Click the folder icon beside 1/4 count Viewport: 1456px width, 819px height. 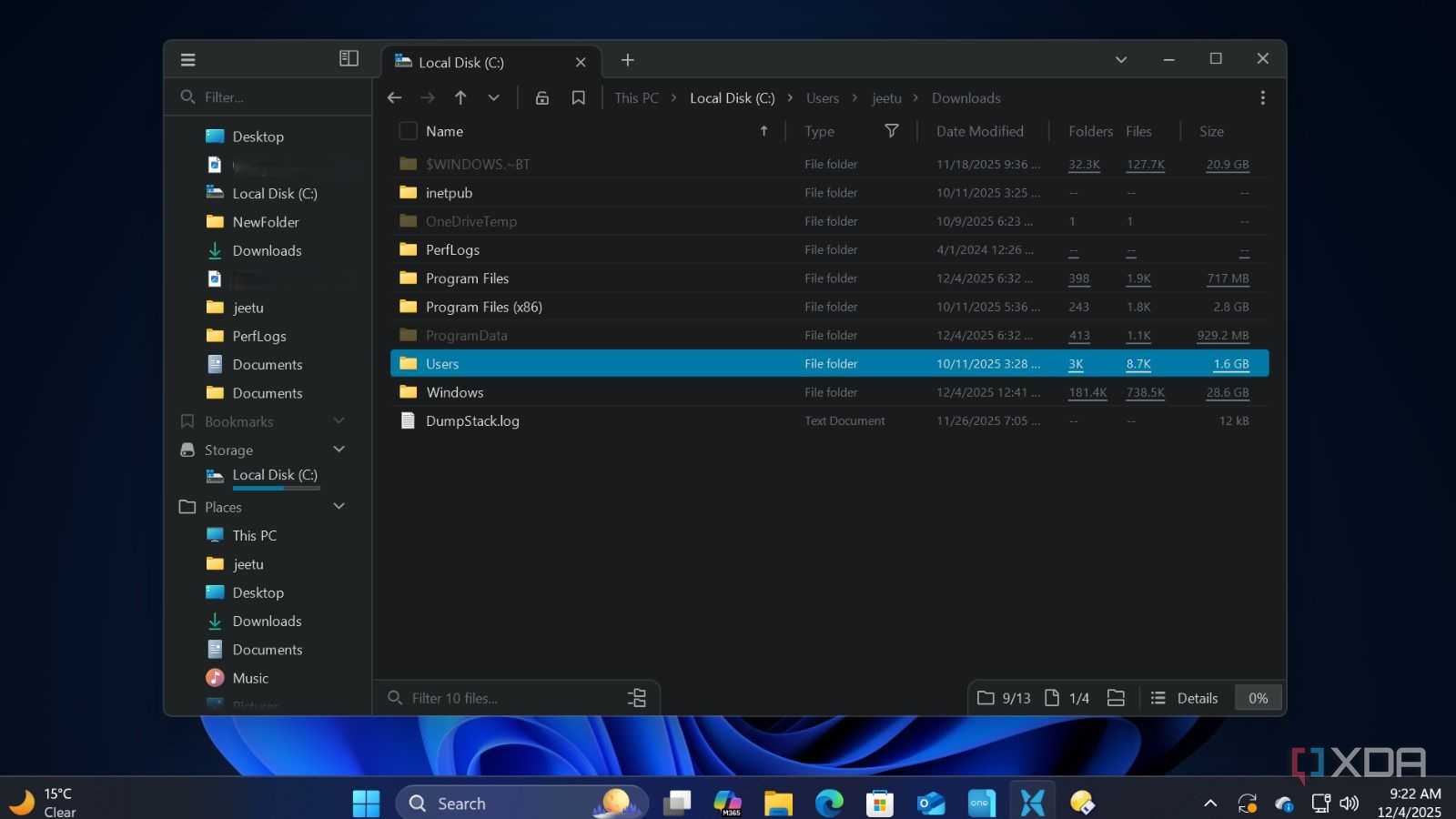(x=1116, y=698)
